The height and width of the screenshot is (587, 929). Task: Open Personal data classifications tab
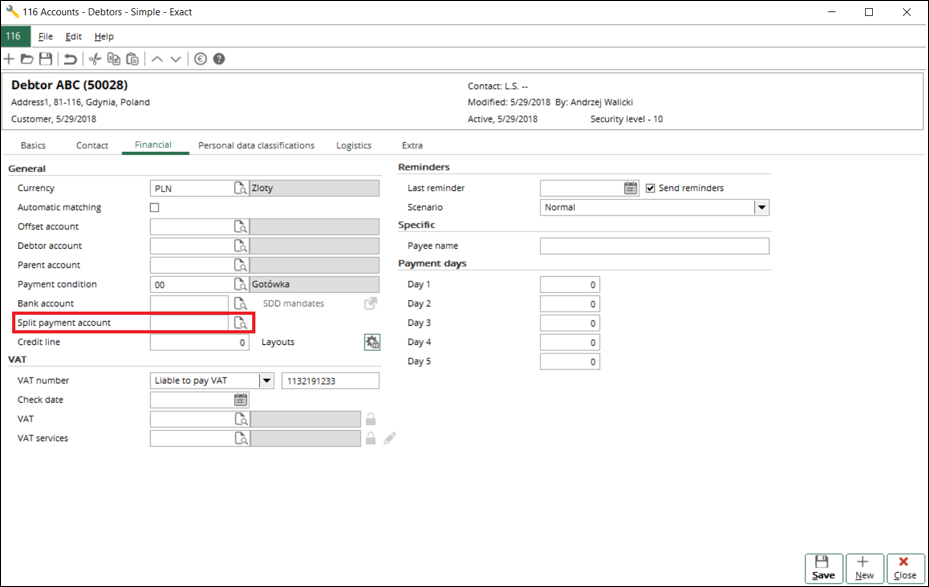point(256,145)
